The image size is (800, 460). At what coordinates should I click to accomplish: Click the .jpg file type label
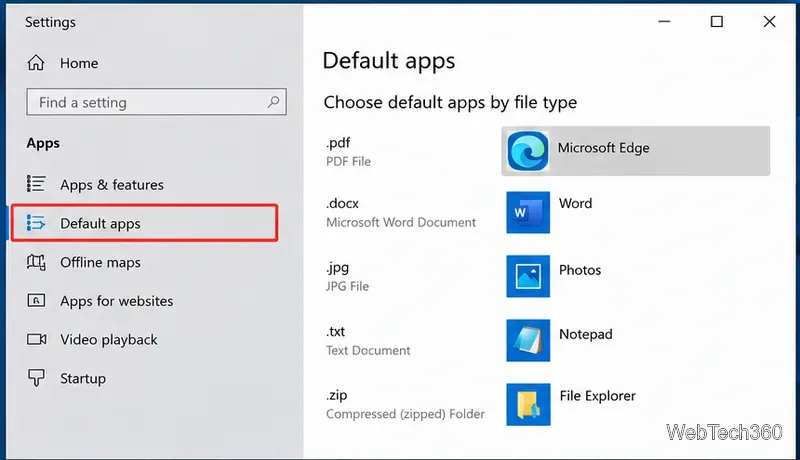337,268
